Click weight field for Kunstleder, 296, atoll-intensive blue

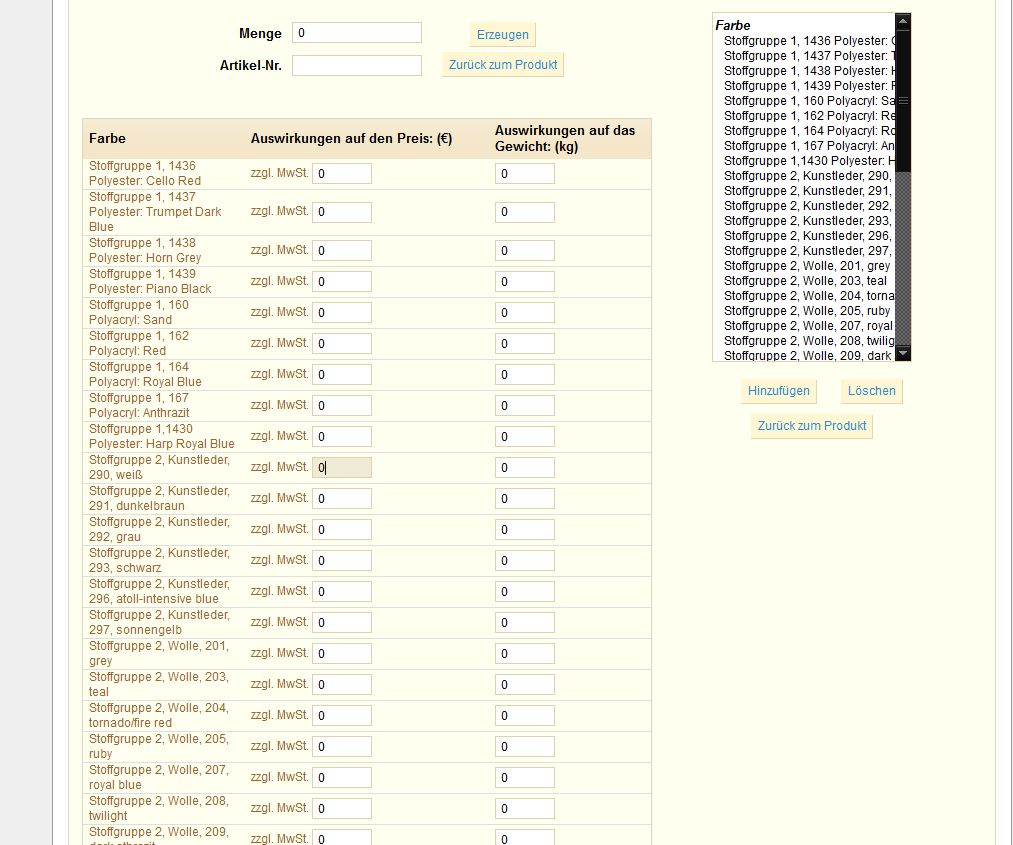pyautogui.click(x=525, y=592)
